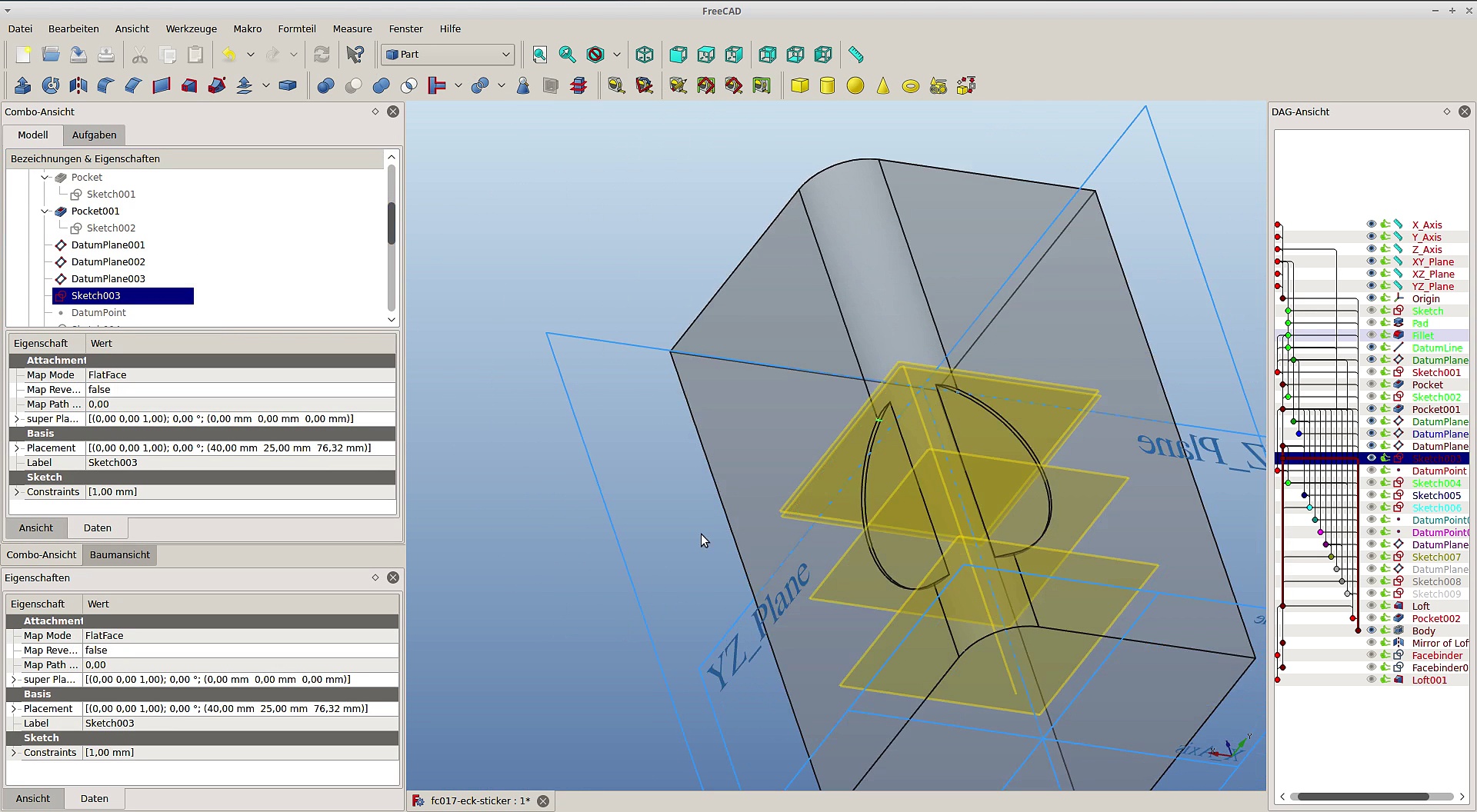
Task: Switch to the Aufgaben tab
Action: point(94,135)
